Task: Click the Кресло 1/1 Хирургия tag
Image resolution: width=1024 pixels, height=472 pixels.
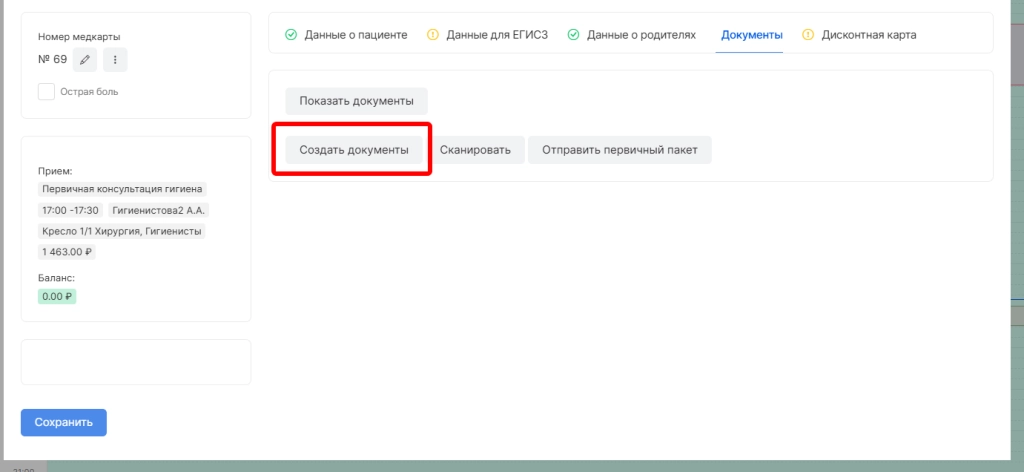Action: click(x=90, y=231)
